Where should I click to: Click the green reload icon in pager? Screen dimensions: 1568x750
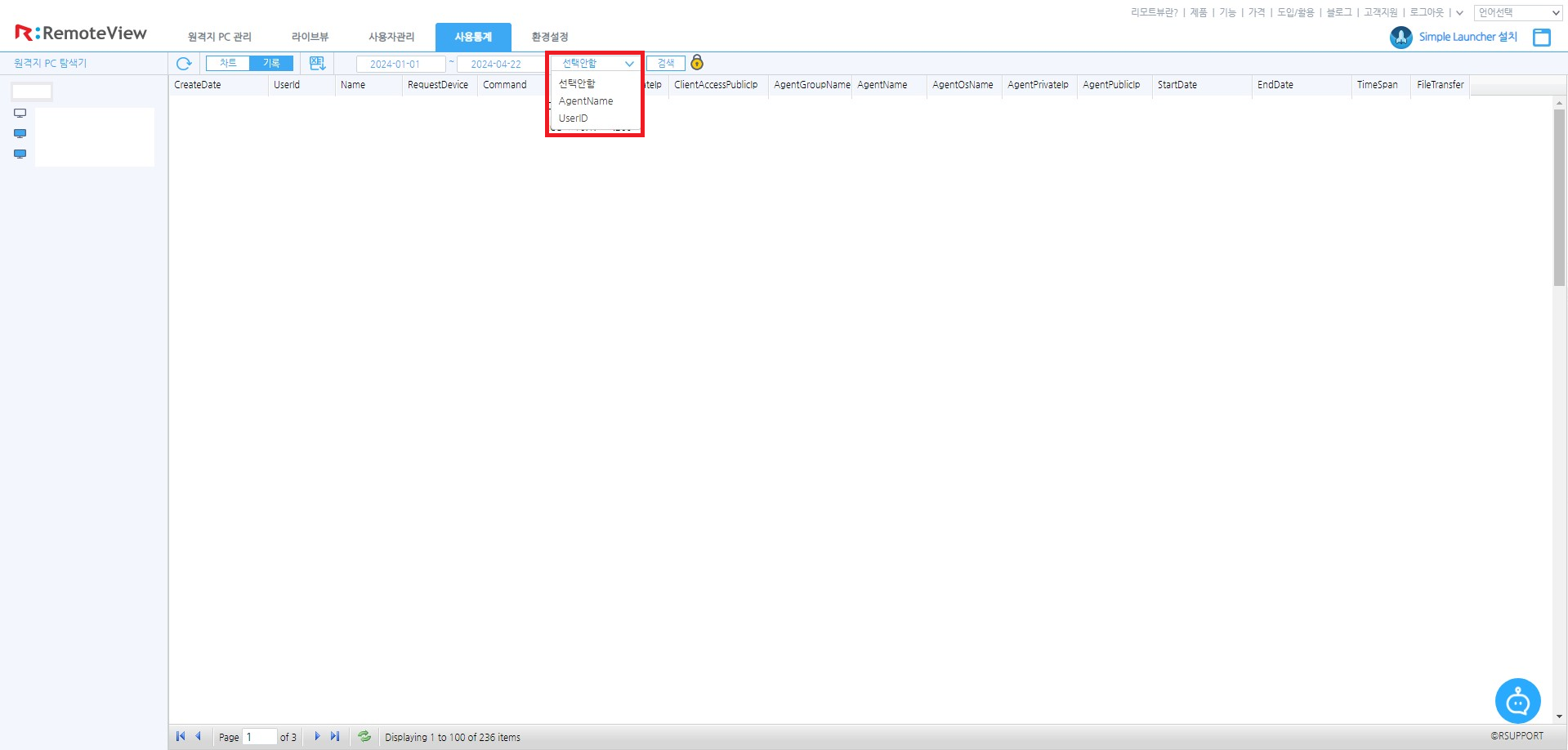[x=364, y=736]
